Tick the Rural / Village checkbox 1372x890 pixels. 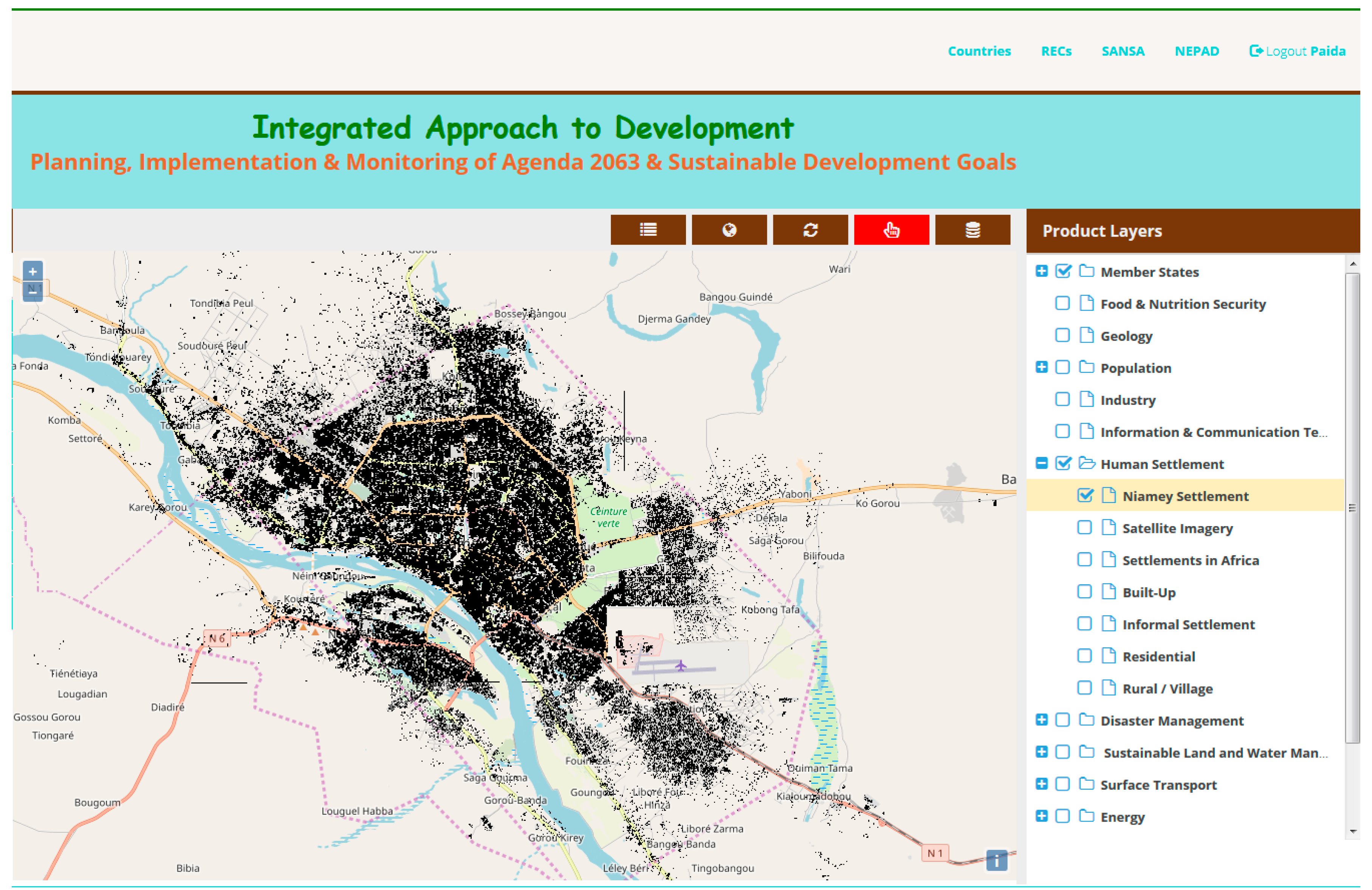pyautogui.click(x=1084, y=688)
